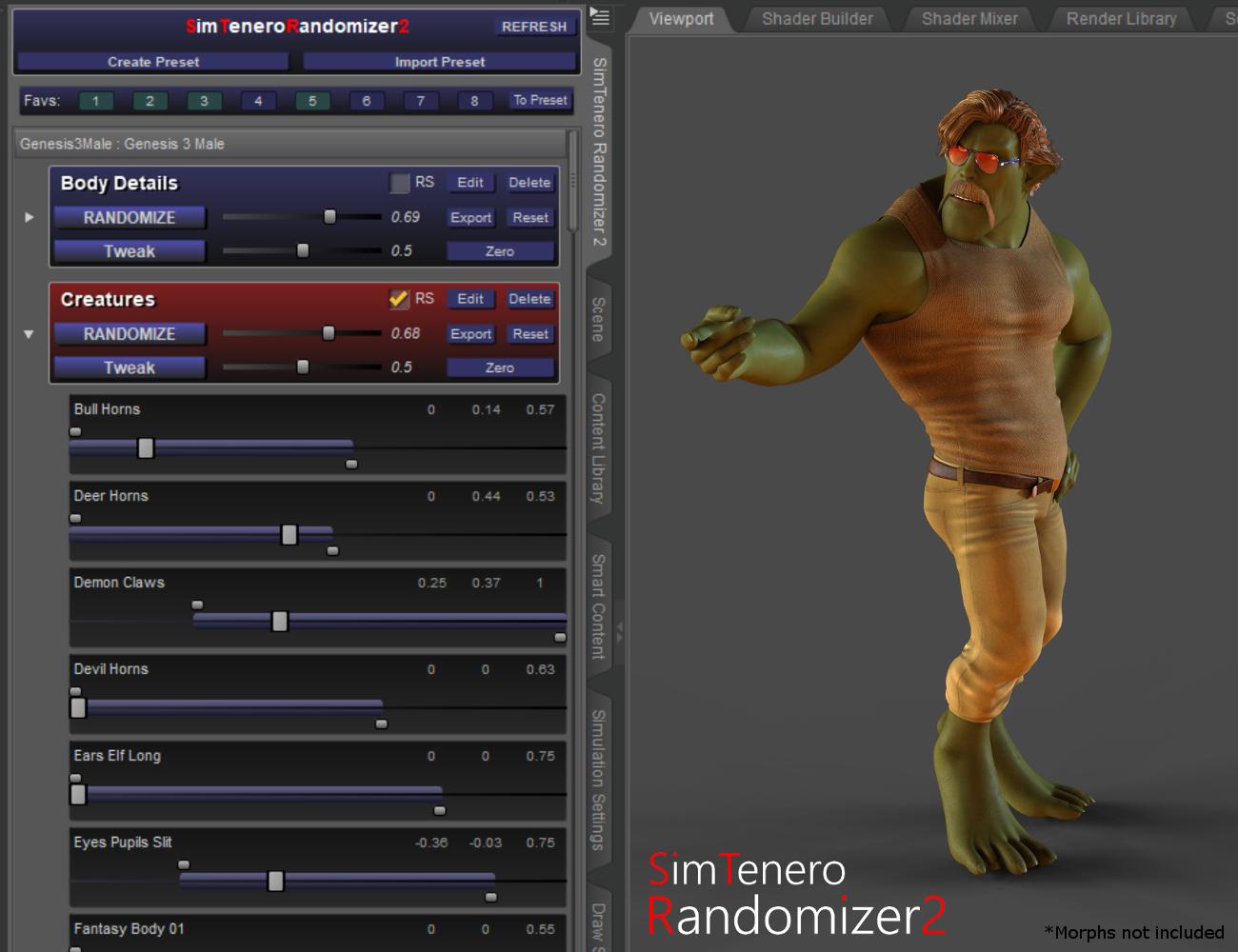The width and height of the screenshot is (1238, 952).
Task: Open the Shader Mixer tab
Action: (x=969, y=18)
